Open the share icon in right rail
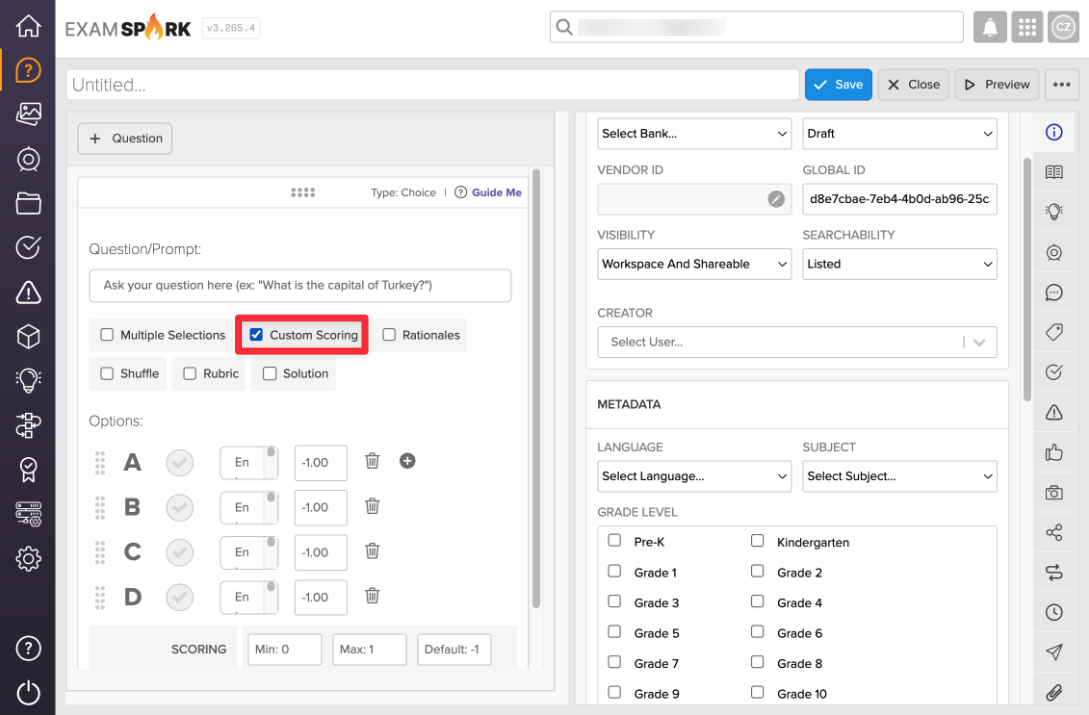Screen dimensions: 1089x715 [1054, 532]
